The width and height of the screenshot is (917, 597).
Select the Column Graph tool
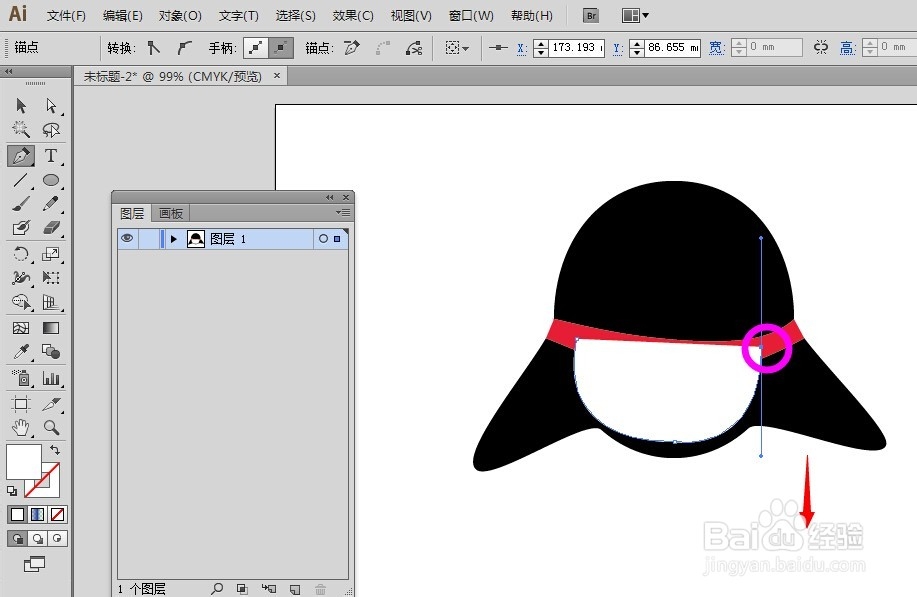51,378
